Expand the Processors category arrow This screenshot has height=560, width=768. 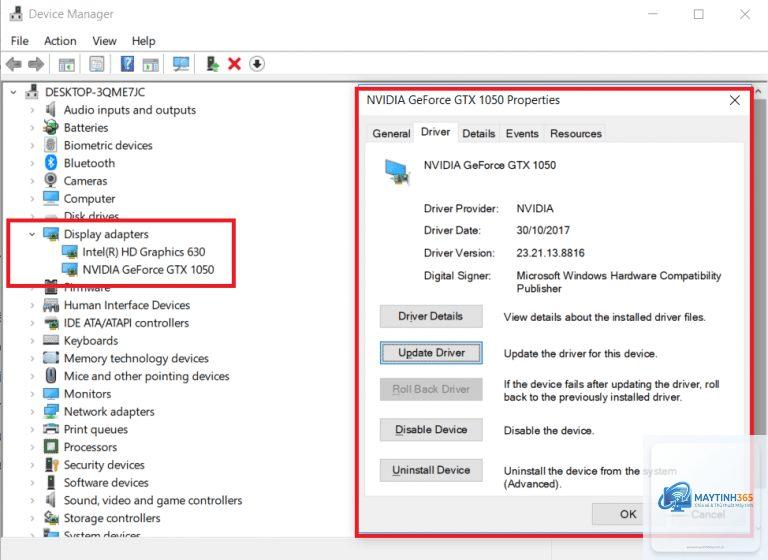(x=32, y=447)
